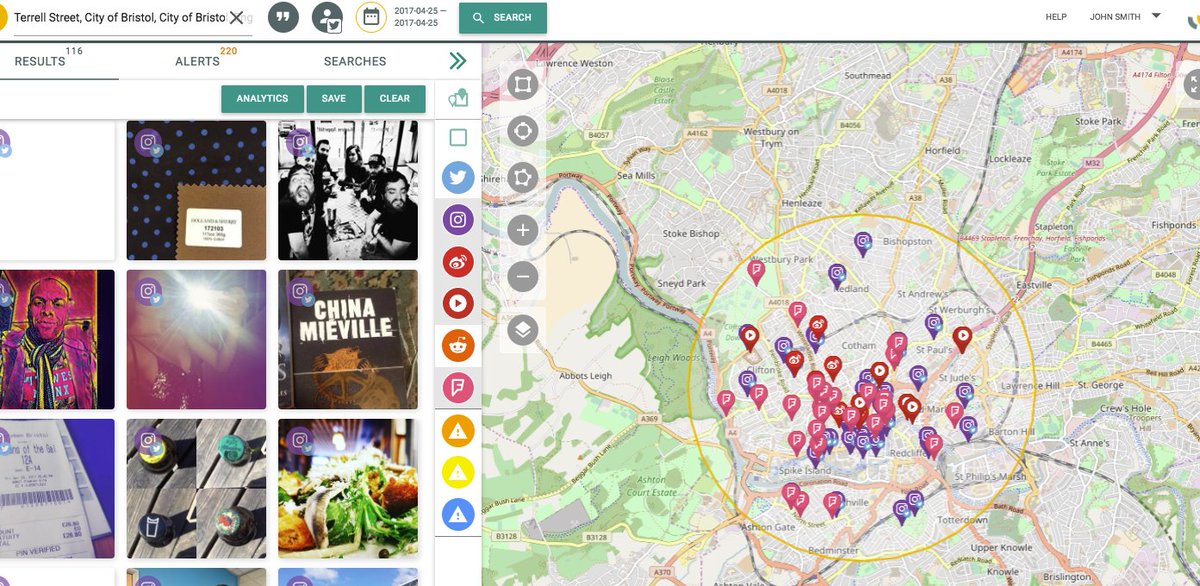The height and width of the screenshot is (586, 1200).
Task: Filter results by the Twitter source icon
Action: tap(457, 177)
